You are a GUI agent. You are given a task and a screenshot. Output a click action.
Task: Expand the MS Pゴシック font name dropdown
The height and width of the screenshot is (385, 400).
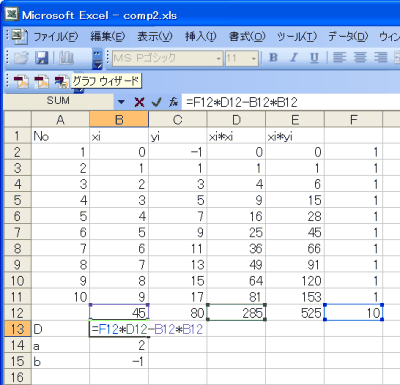[x=219, y=59]
